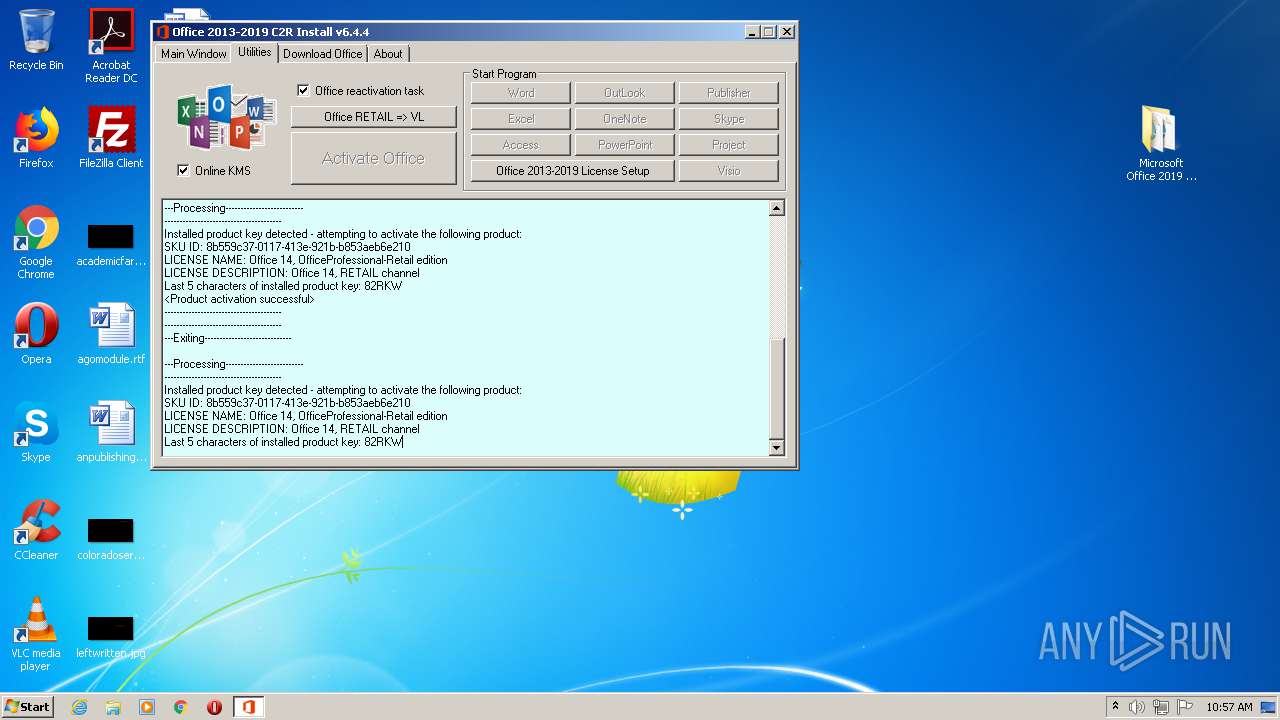Open Acrobat Reader DC desktop shortcut
1280x720 pixels.
(x=111, y=46)
